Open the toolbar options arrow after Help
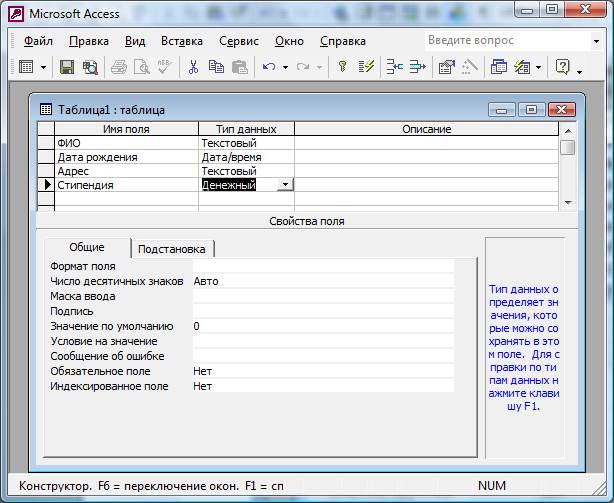This screenshot has width=614, height=503. pyautogui.click(x=580, y=71)
